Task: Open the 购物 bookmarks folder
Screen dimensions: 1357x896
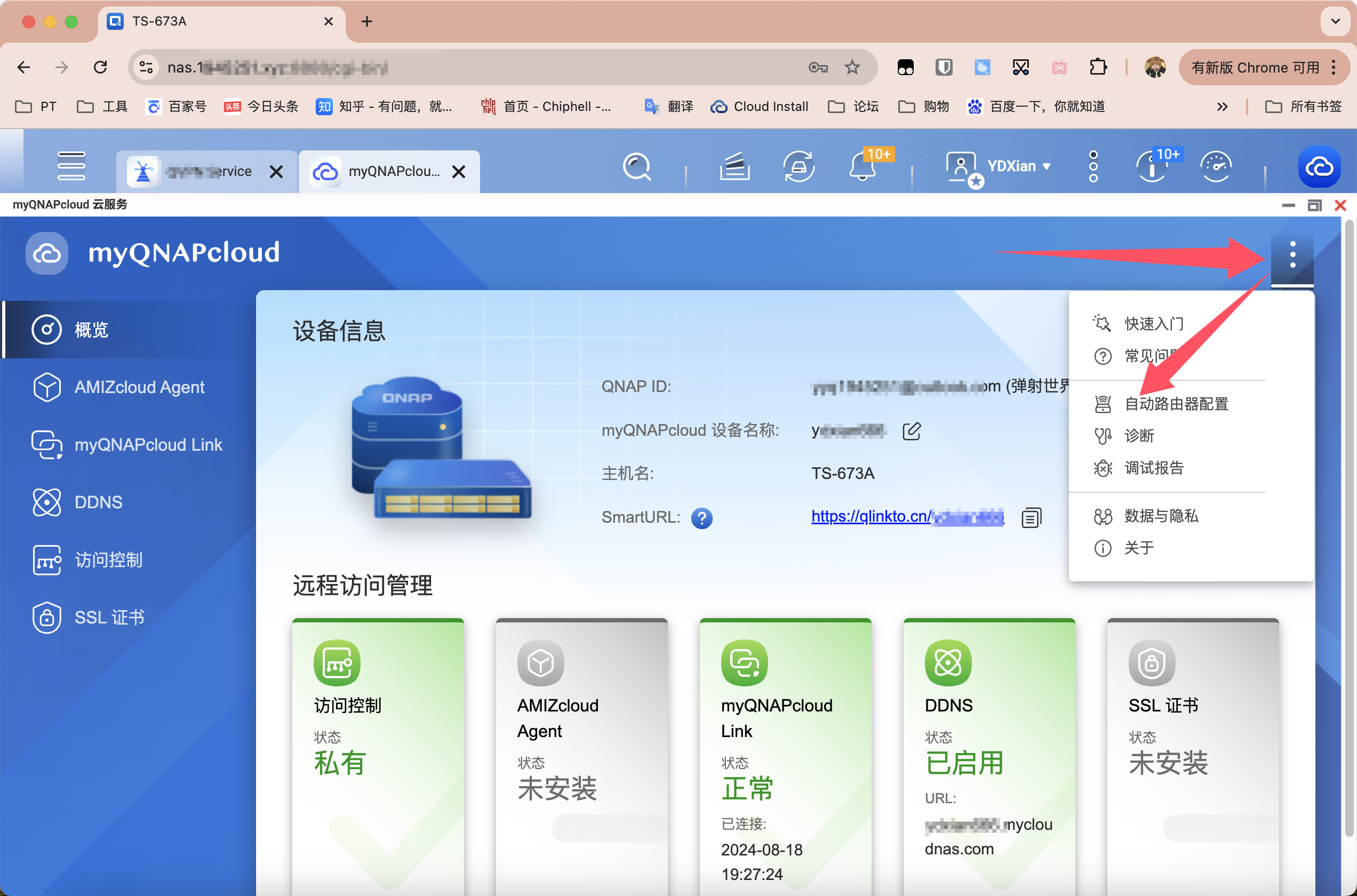Action: 924,107
